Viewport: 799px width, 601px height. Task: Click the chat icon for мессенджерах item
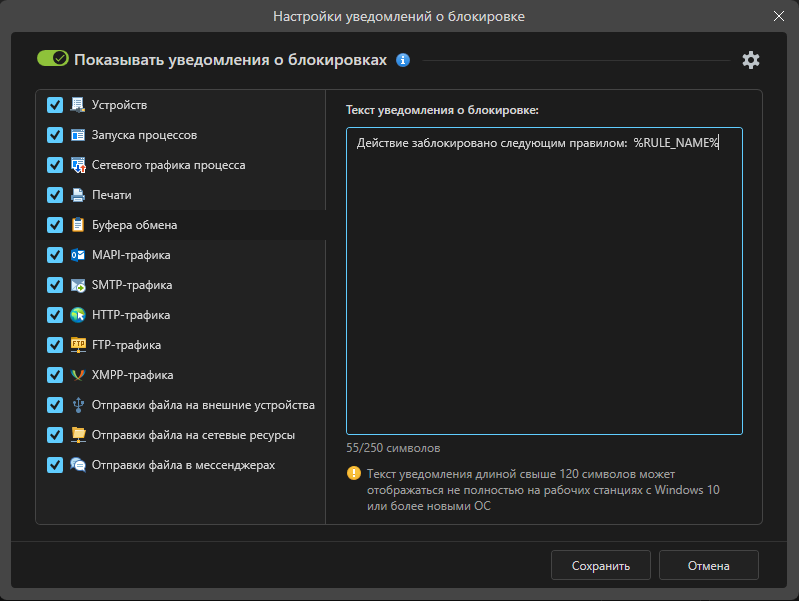pos(78,465)
